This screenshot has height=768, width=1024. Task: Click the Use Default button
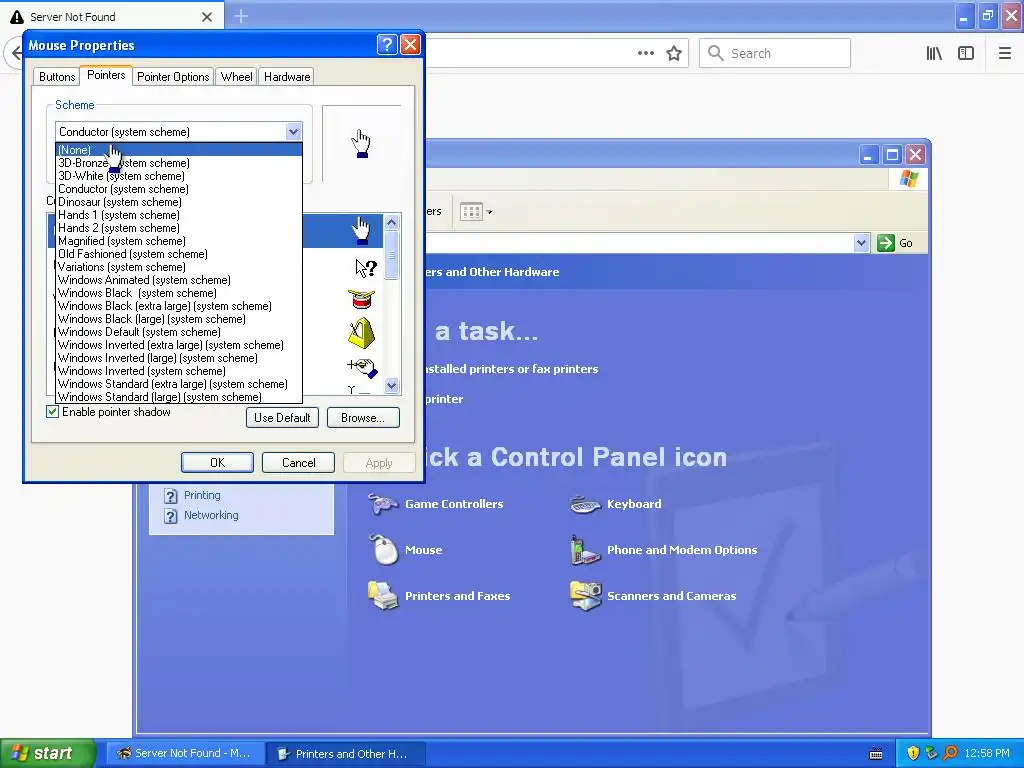point(282,418)
